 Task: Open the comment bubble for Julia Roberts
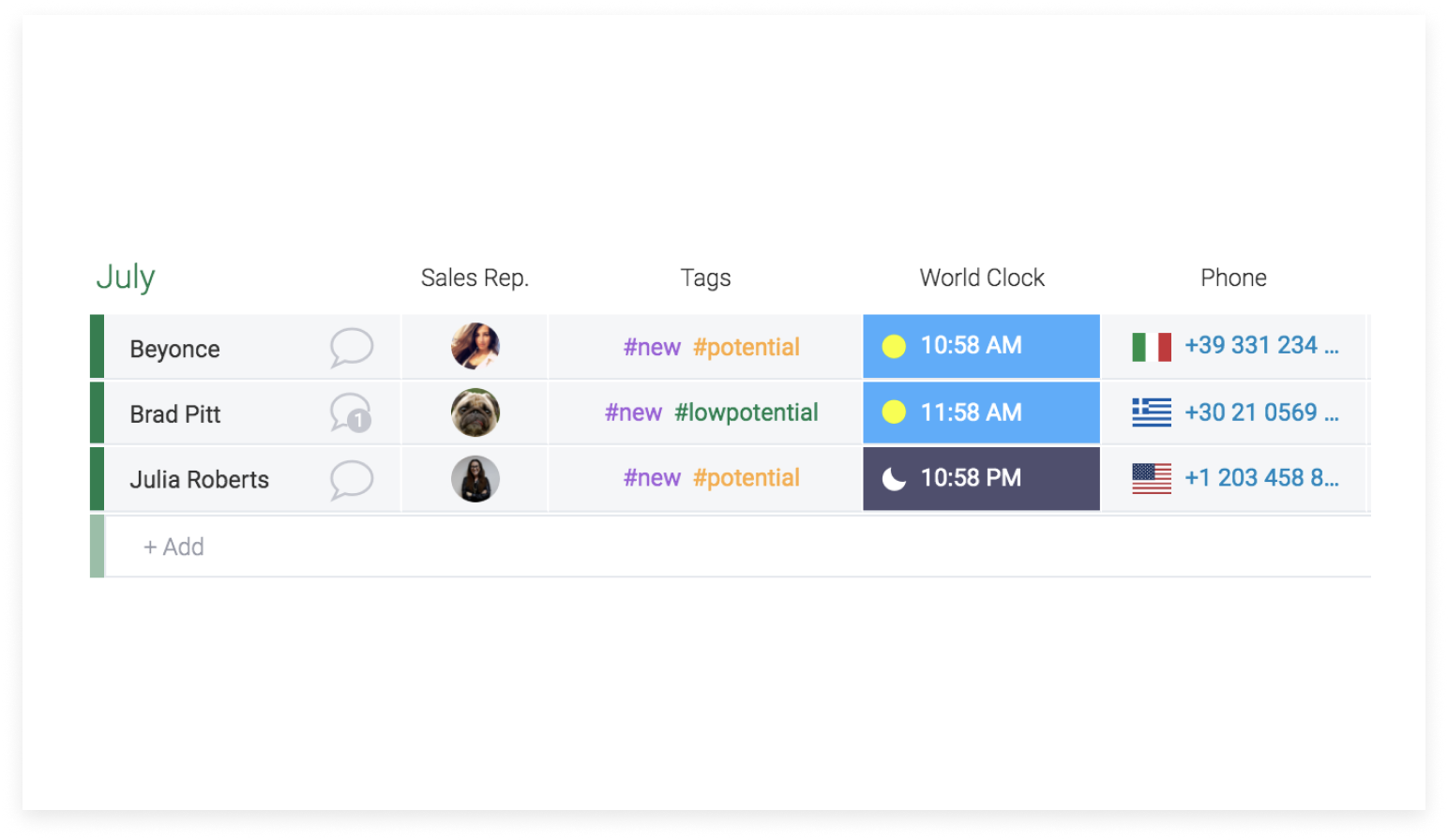352,479
